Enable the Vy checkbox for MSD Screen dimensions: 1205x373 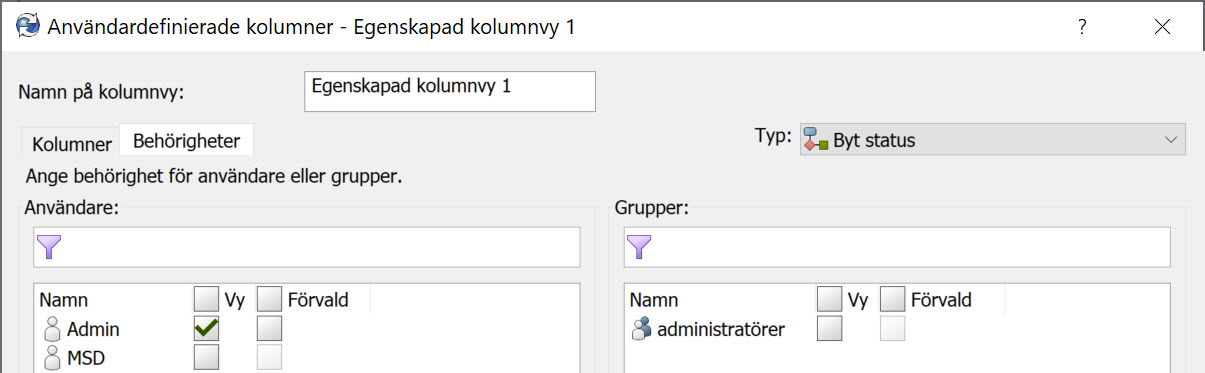[207, 357]
